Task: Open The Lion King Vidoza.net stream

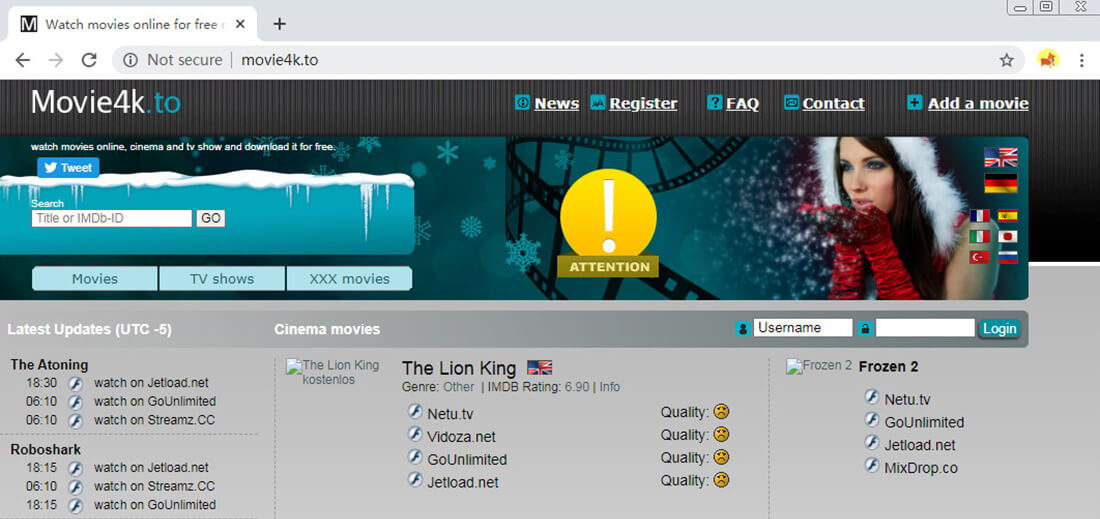Action: click(x=461, y=437)
